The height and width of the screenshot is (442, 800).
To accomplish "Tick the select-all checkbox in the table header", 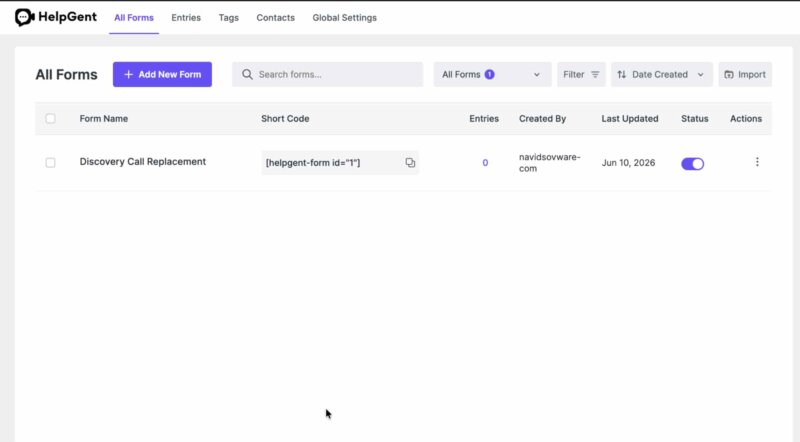I will pos(51,118).
